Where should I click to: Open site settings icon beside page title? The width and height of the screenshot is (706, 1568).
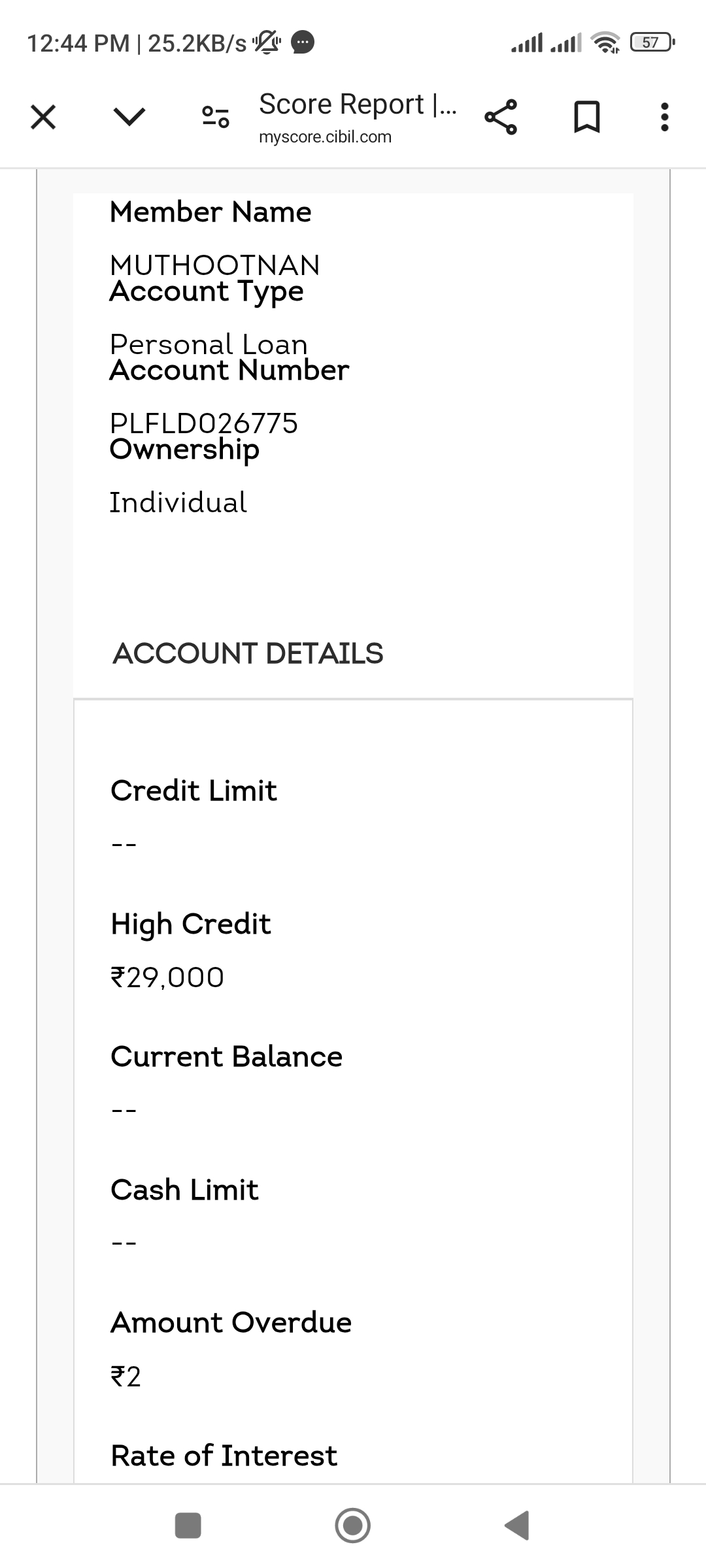coord(215,117)
